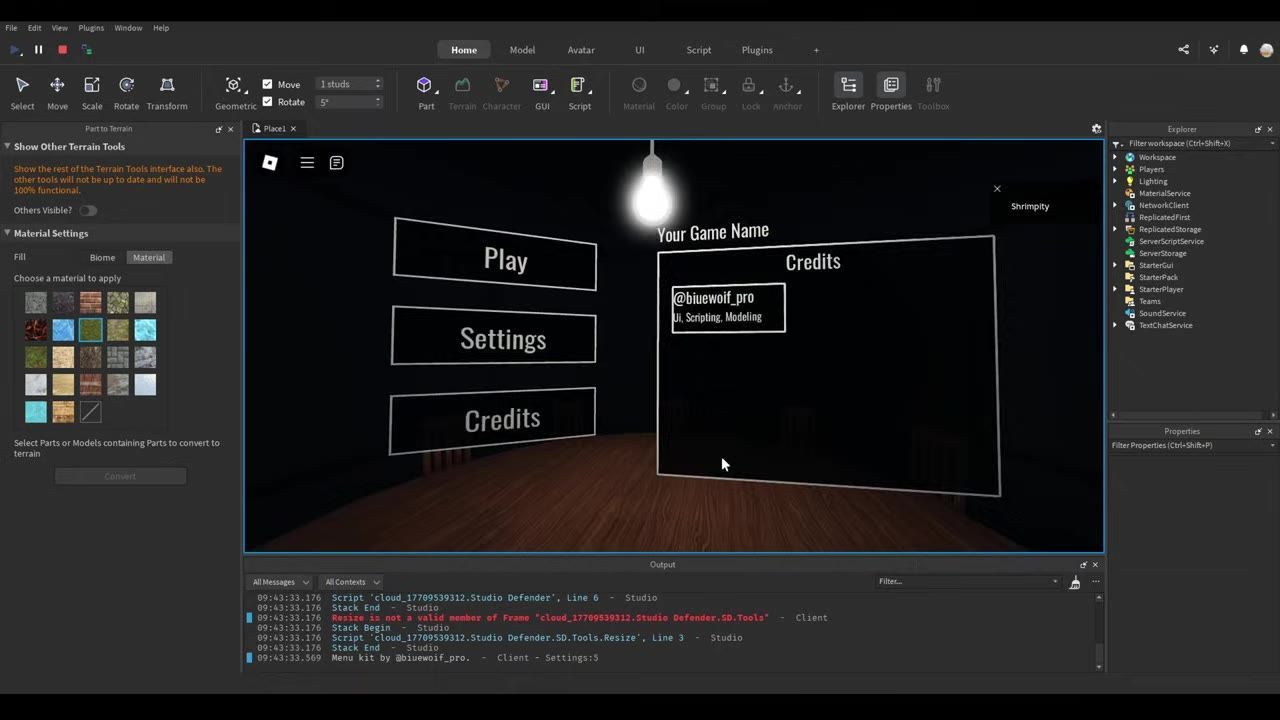Open the Toolbox
The image size is (1280, 720).
[933, 93]
